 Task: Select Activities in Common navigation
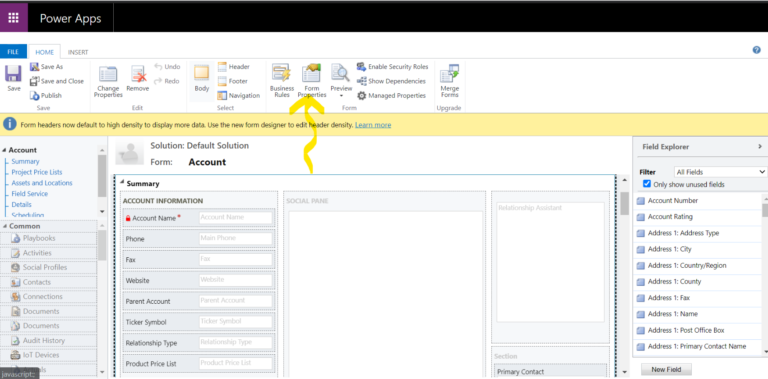pyautogui.click(x=48, y=253)
